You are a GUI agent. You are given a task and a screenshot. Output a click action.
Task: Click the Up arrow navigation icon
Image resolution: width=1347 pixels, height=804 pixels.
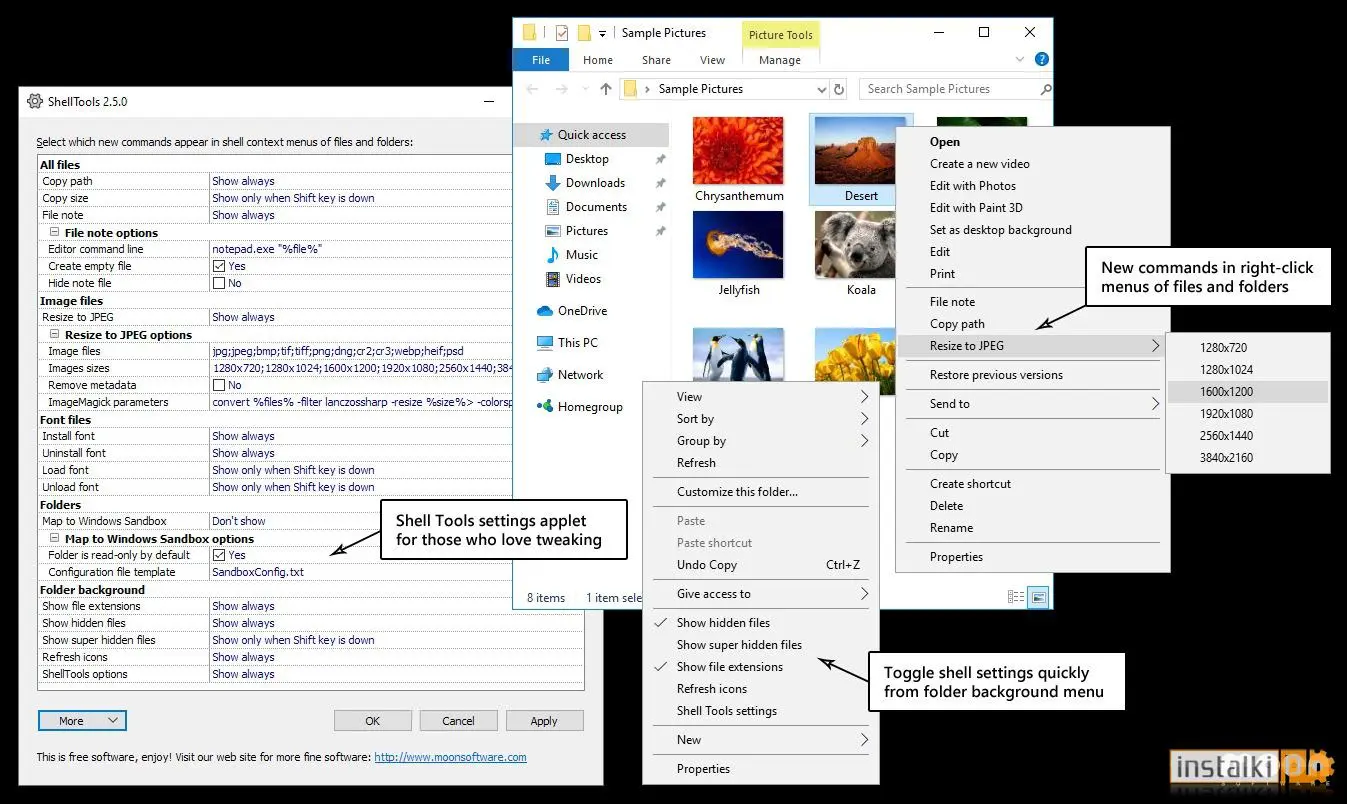point(605,89)
